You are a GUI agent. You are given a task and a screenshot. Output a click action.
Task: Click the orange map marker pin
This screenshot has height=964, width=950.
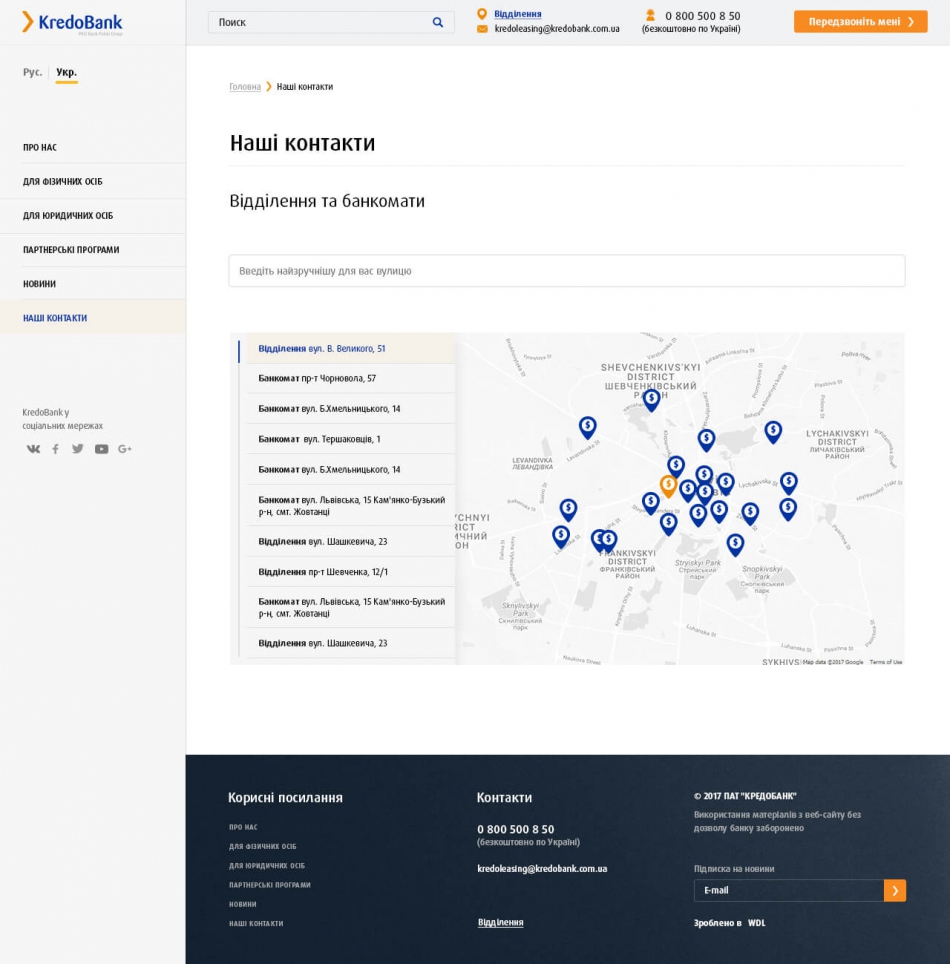click(668, 485)
